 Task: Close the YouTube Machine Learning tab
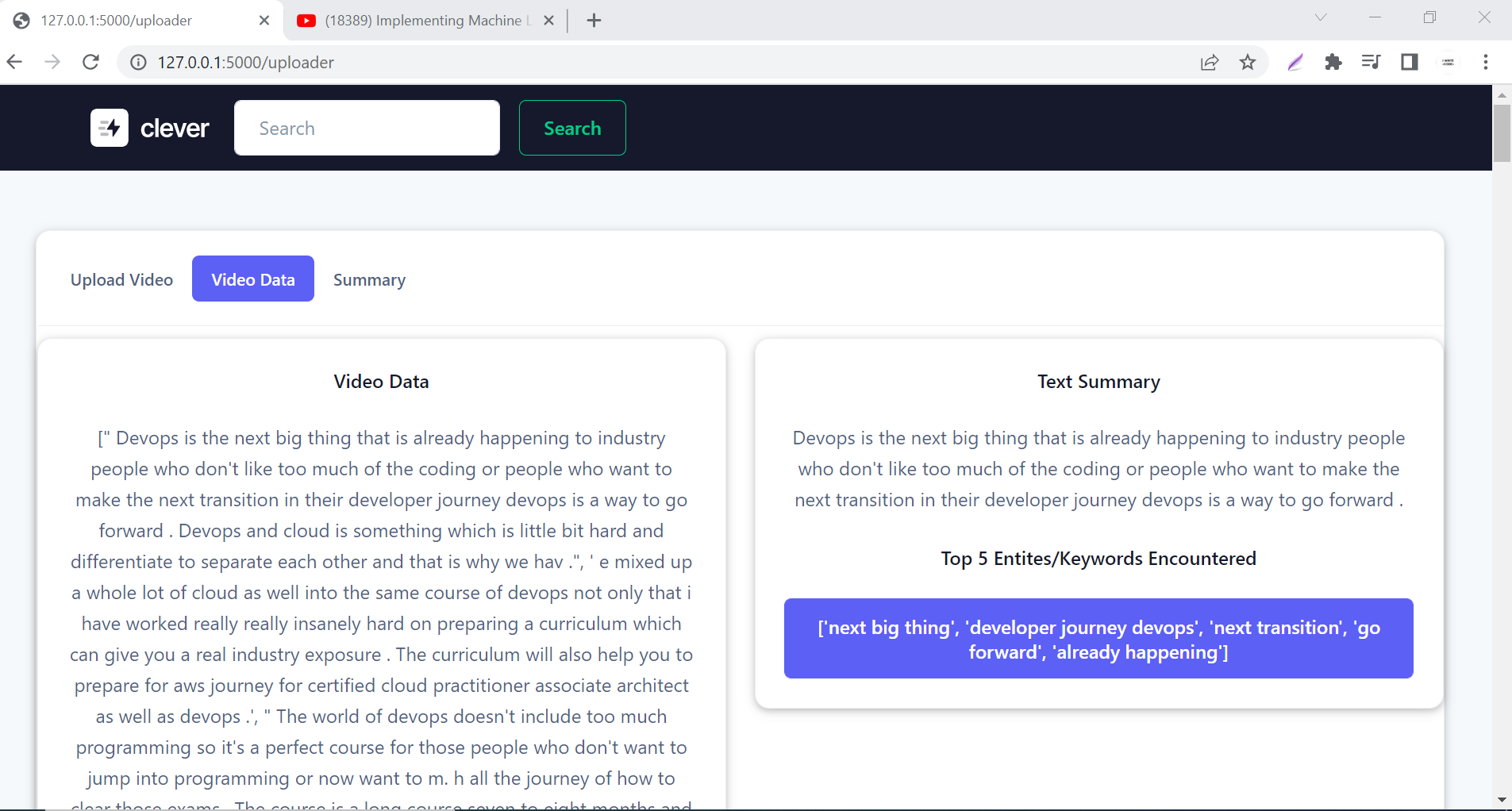click(x=548, y=21)
